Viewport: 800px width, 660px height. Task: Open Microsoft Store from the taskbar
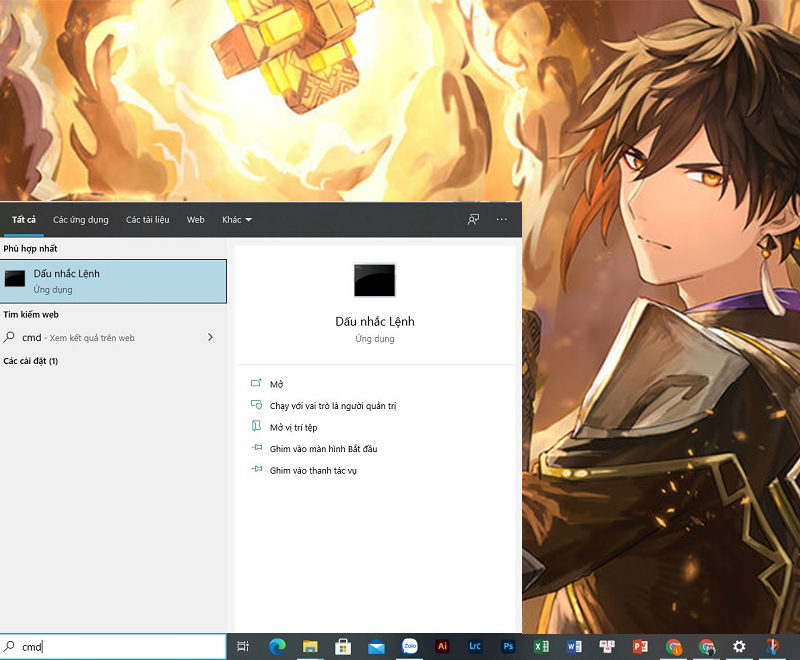[343, 646]
